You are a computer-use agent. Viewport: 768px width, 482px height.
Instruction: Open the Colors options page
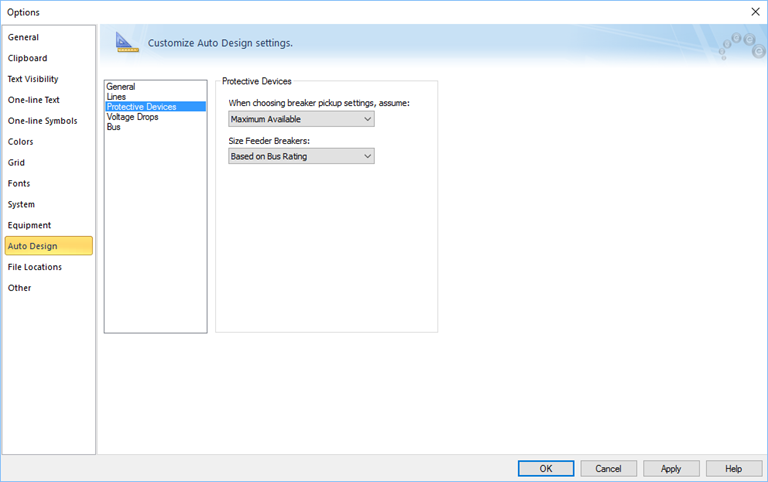(x=21, y=142)
